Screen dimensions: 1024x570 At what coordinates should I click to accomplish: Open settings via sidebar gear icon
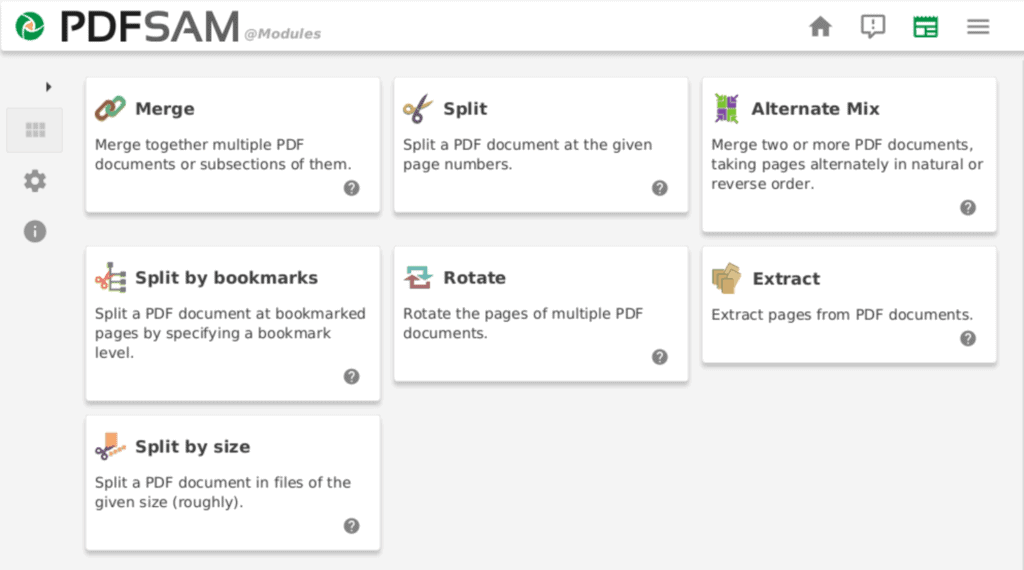35,181
